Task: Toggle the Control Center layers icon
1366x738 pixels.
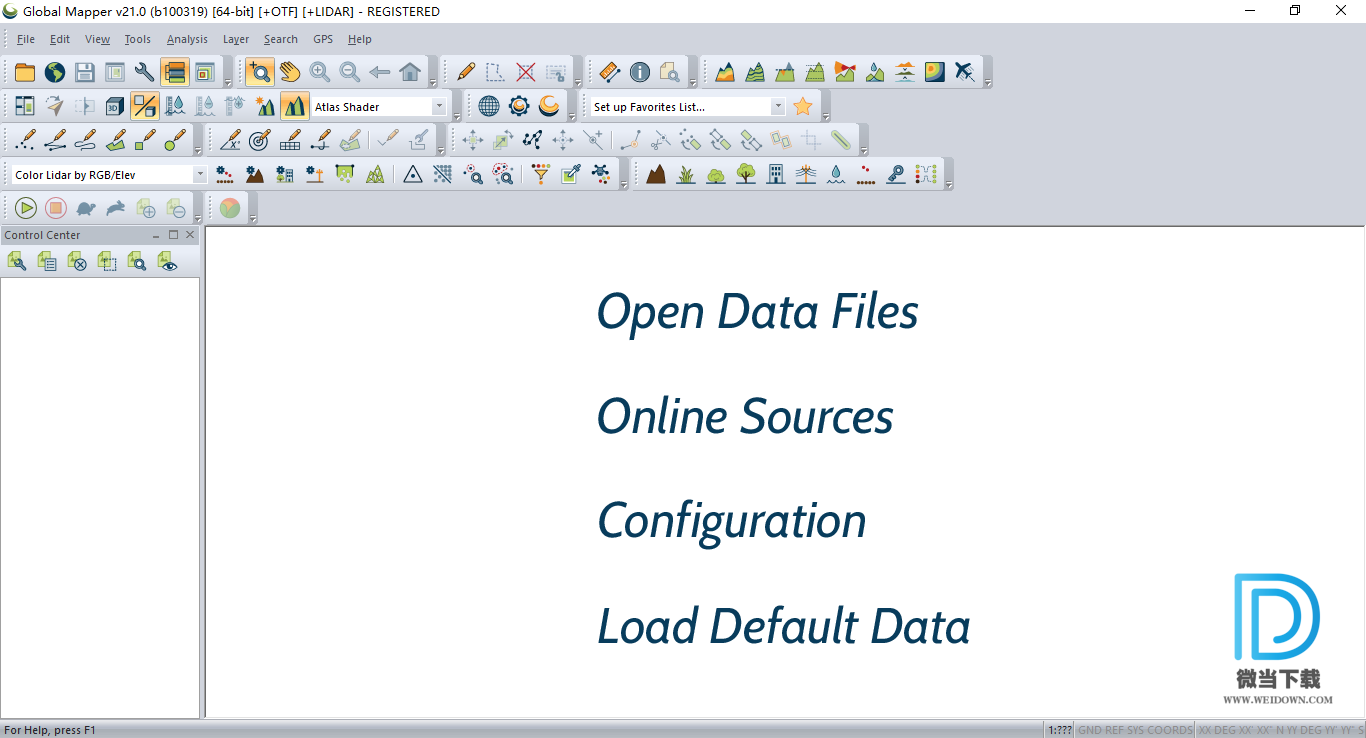Action: pyautogui.click(x=175, y=72)
